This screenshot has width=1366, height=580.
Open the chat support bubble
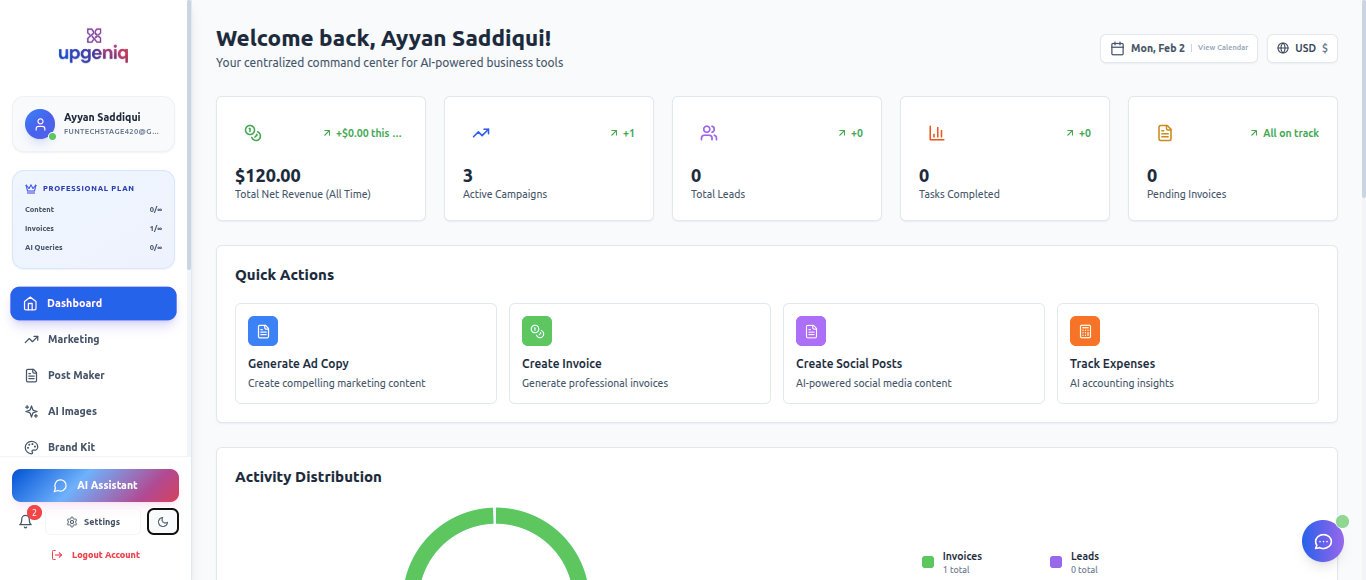(x=1322, y=541)
